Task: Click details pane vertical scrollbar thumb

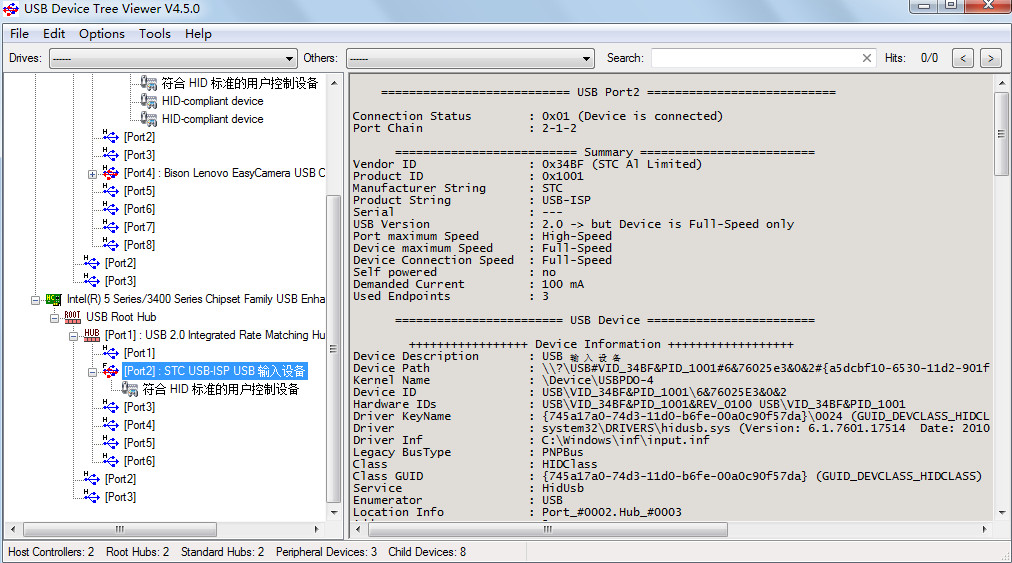Action: 1001,134
